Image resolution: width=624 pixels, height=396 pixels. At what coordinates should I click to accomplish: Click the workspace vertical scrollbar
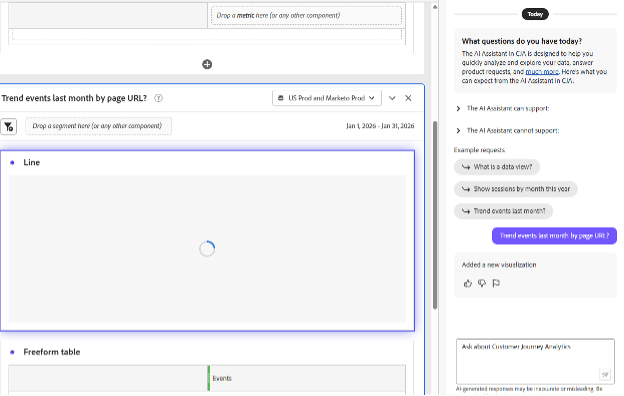[435, 215]
